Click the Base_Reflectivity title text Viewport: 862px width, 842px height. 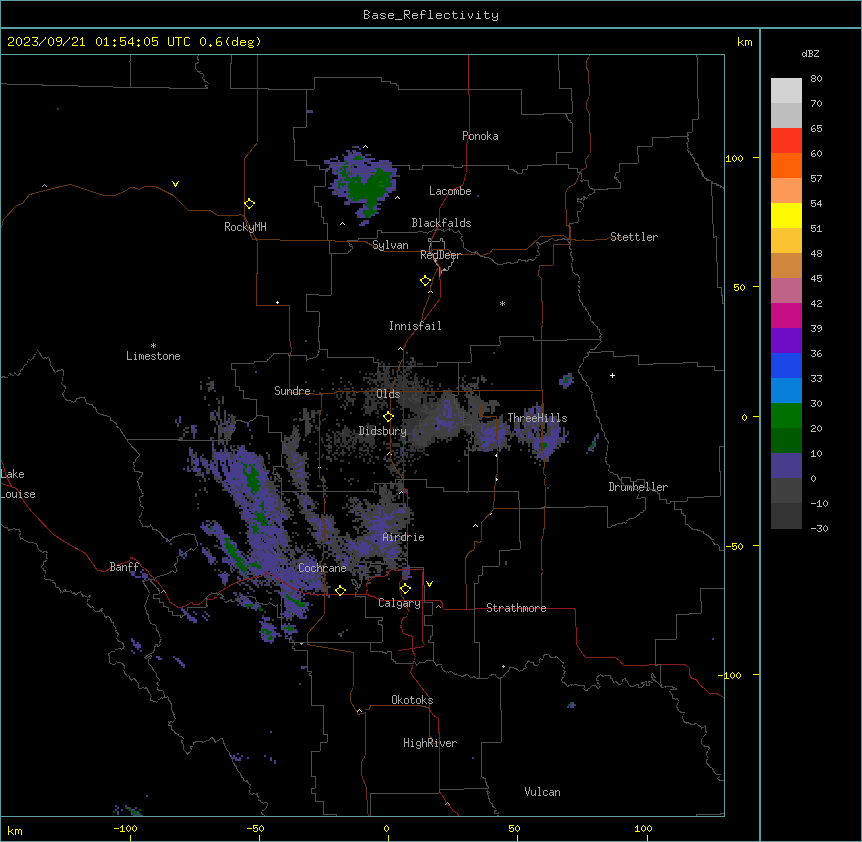(431, 15)
